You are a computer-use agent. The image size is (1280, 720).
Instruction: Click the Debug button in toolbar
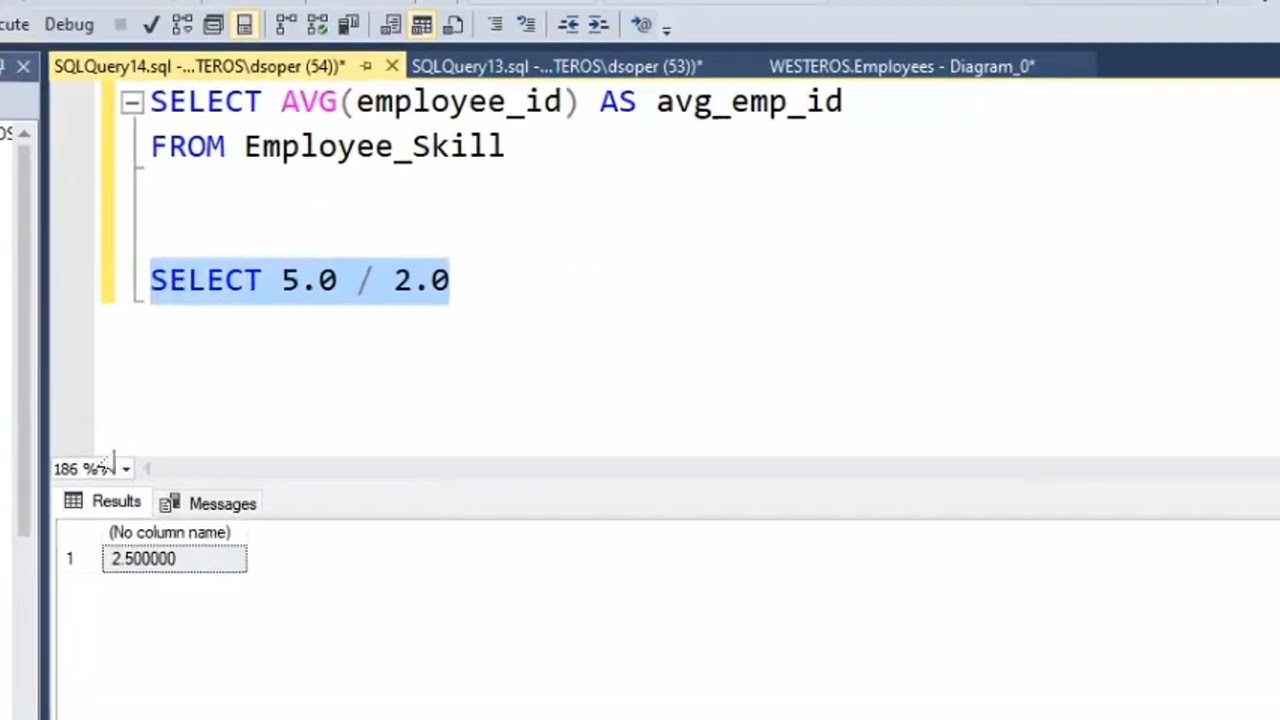[69, 24]
